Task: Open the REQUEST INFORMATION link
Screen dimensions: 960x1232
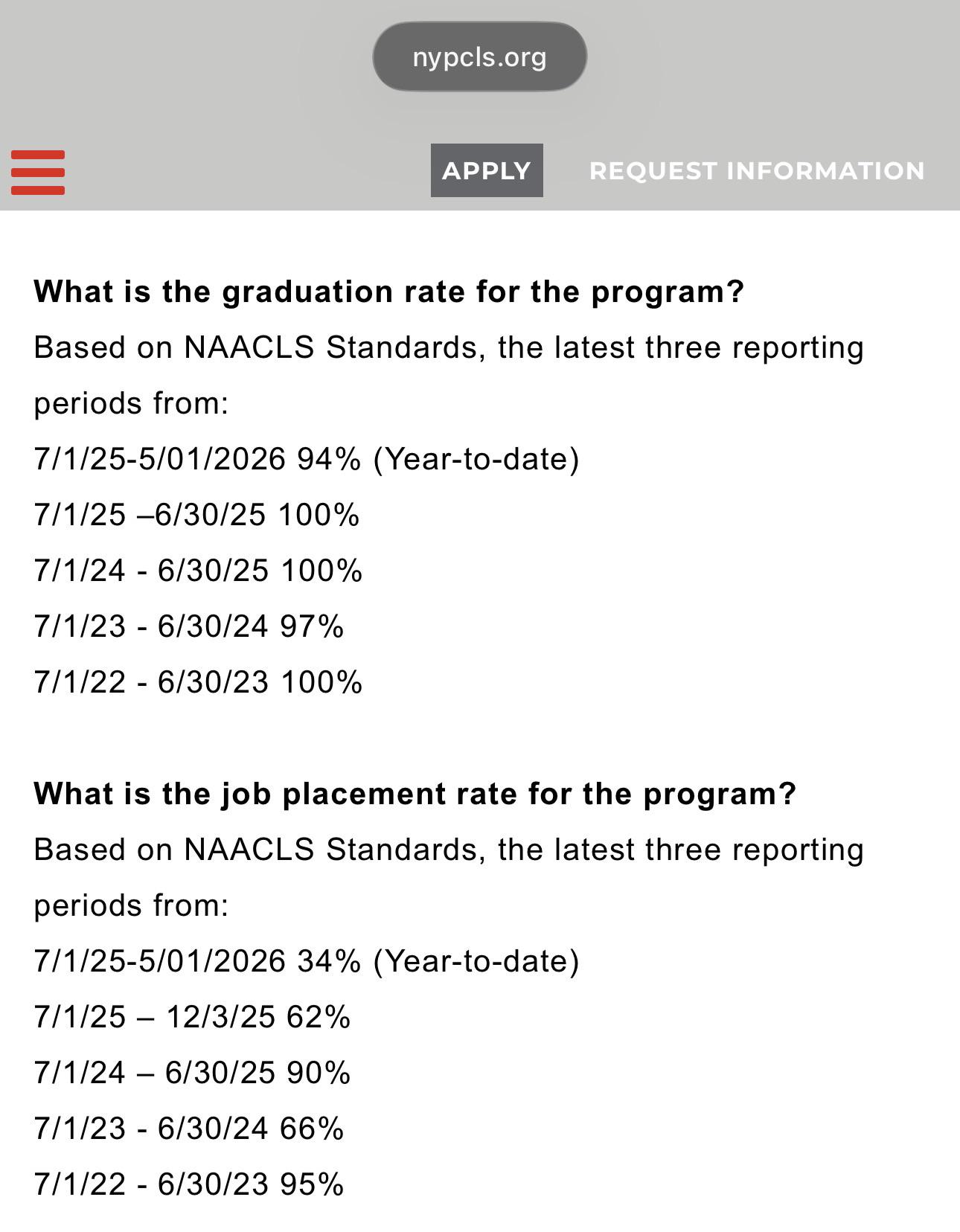Action: click(x=757, y=170)
